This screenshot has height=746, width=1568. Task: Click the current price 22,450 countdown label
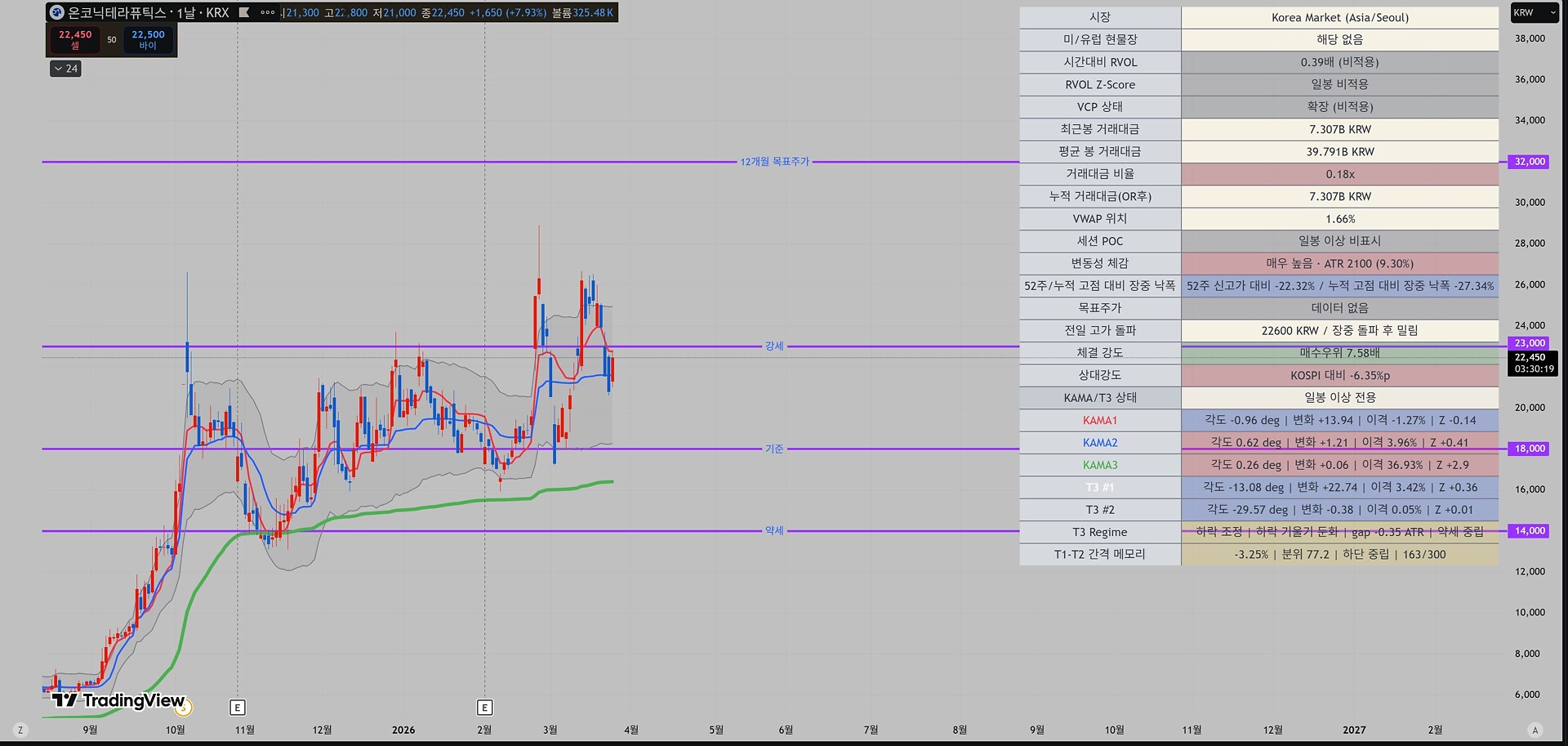pos(1534,363)
